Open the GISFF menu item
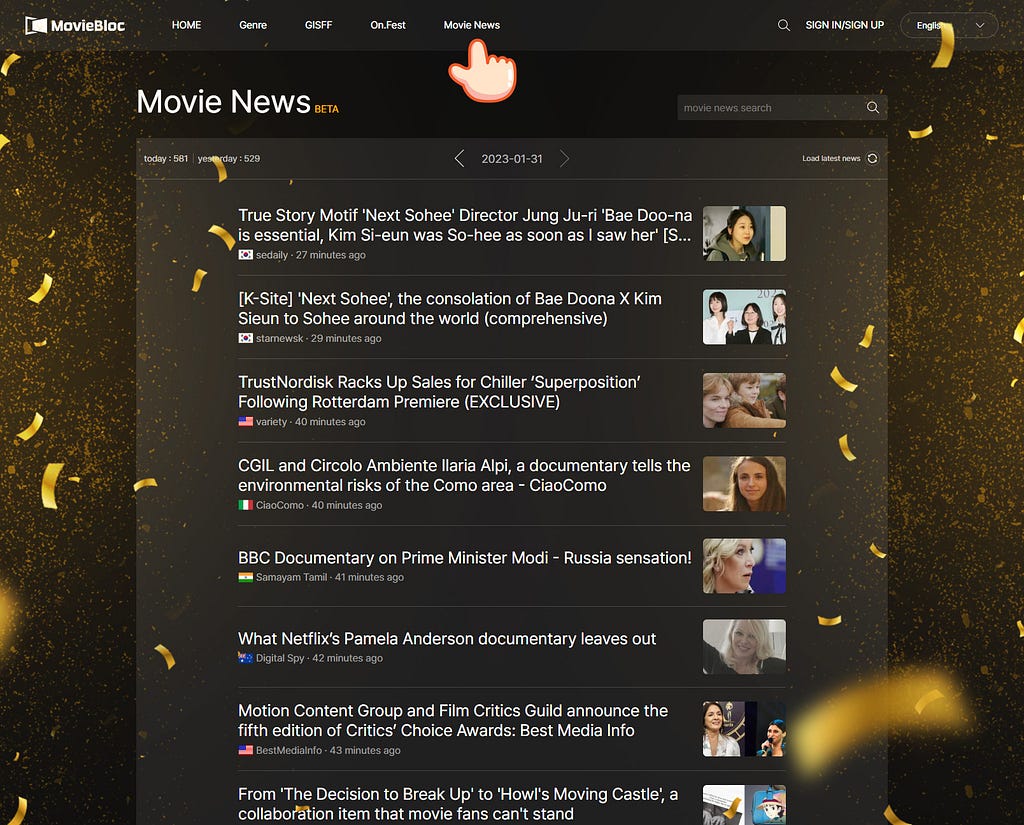Image resolution: width=1024 pixels, height=825 pixels. 319,25
